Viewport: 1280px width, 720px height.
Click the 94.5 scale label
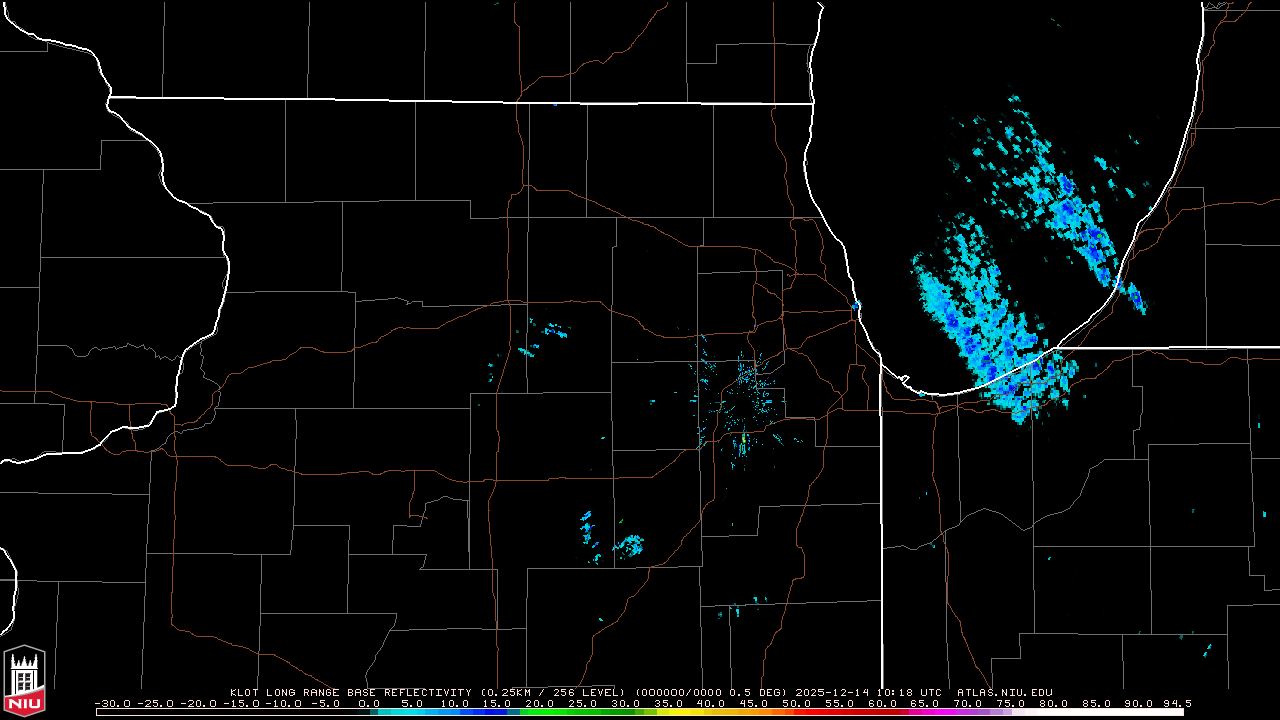[1177, 703]
